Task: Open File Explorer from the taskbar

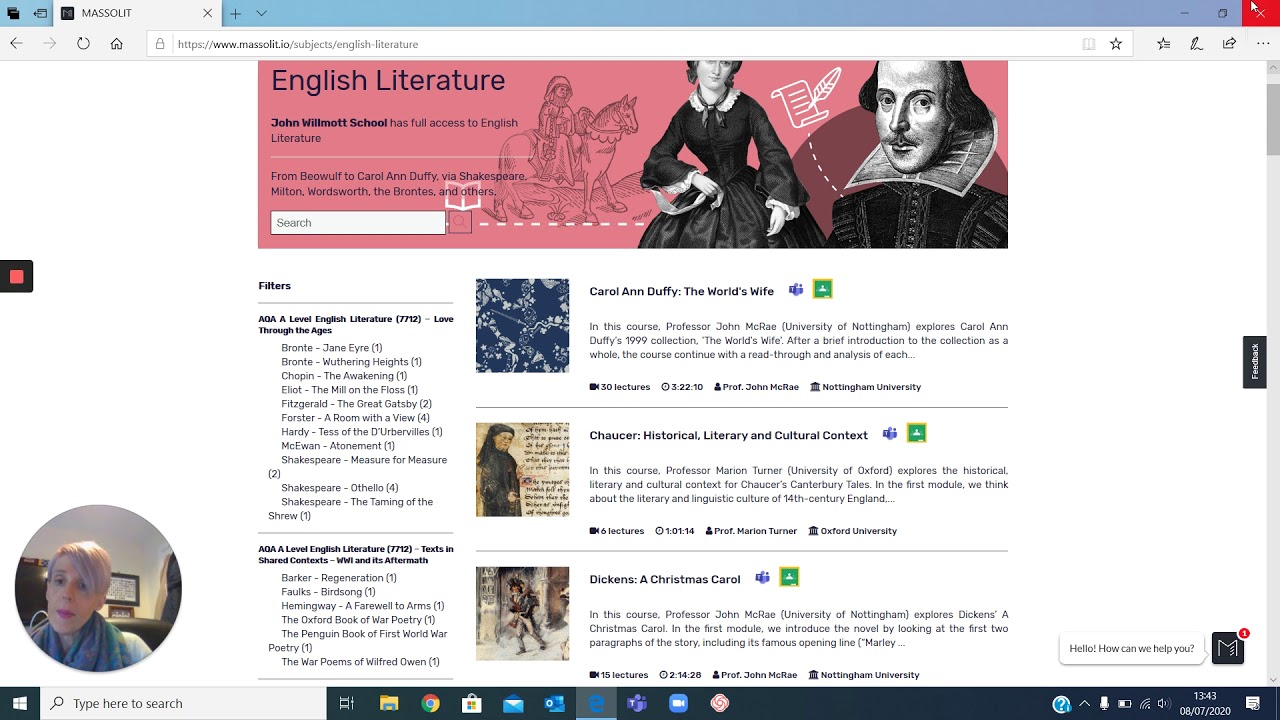Action: tap(389, 703)
